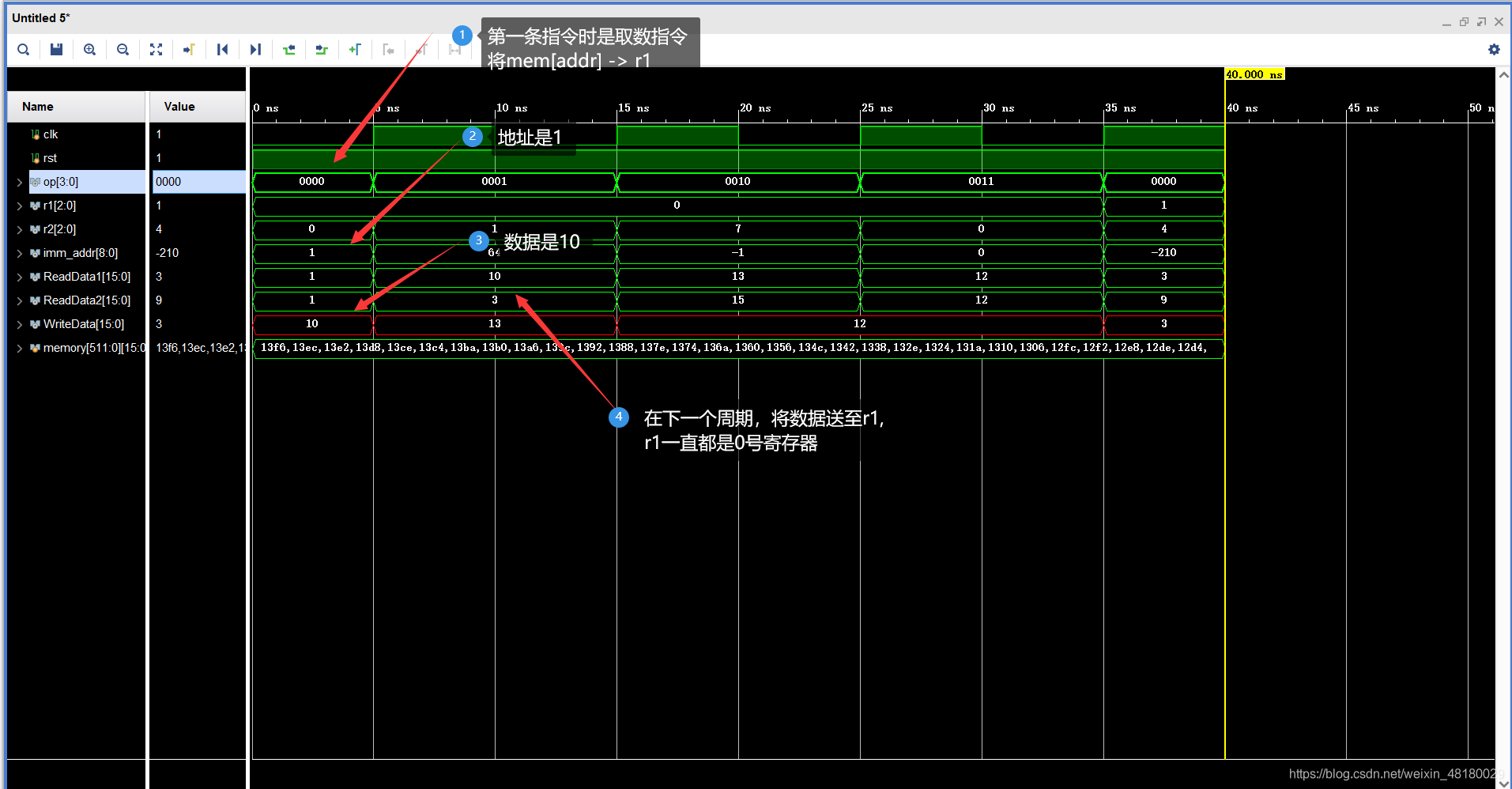Click the Next Transition icon
Viewport: 1512px width, 789px height.
pos(321,50)
